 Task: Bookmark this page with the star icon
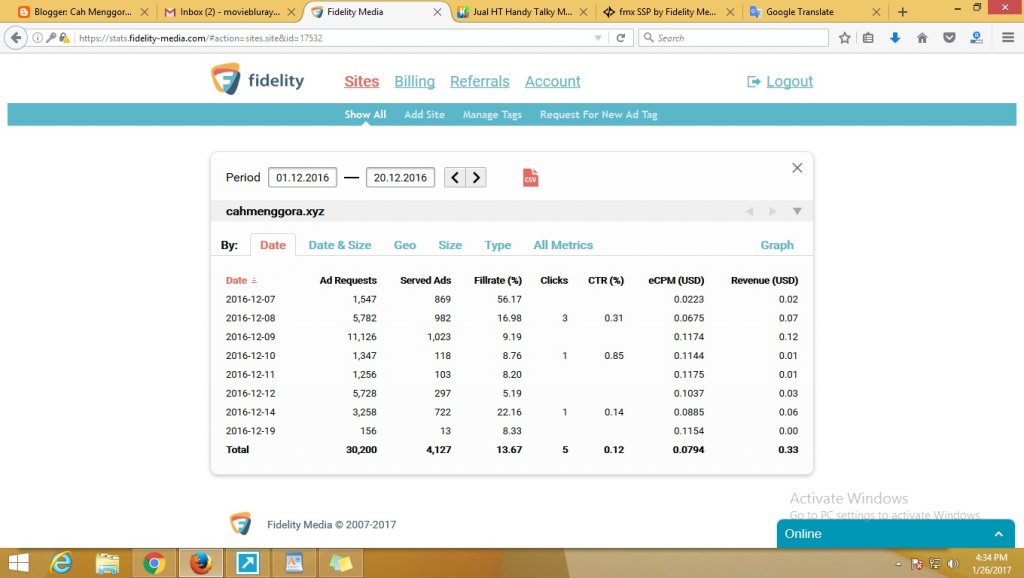tap(845, 38)
